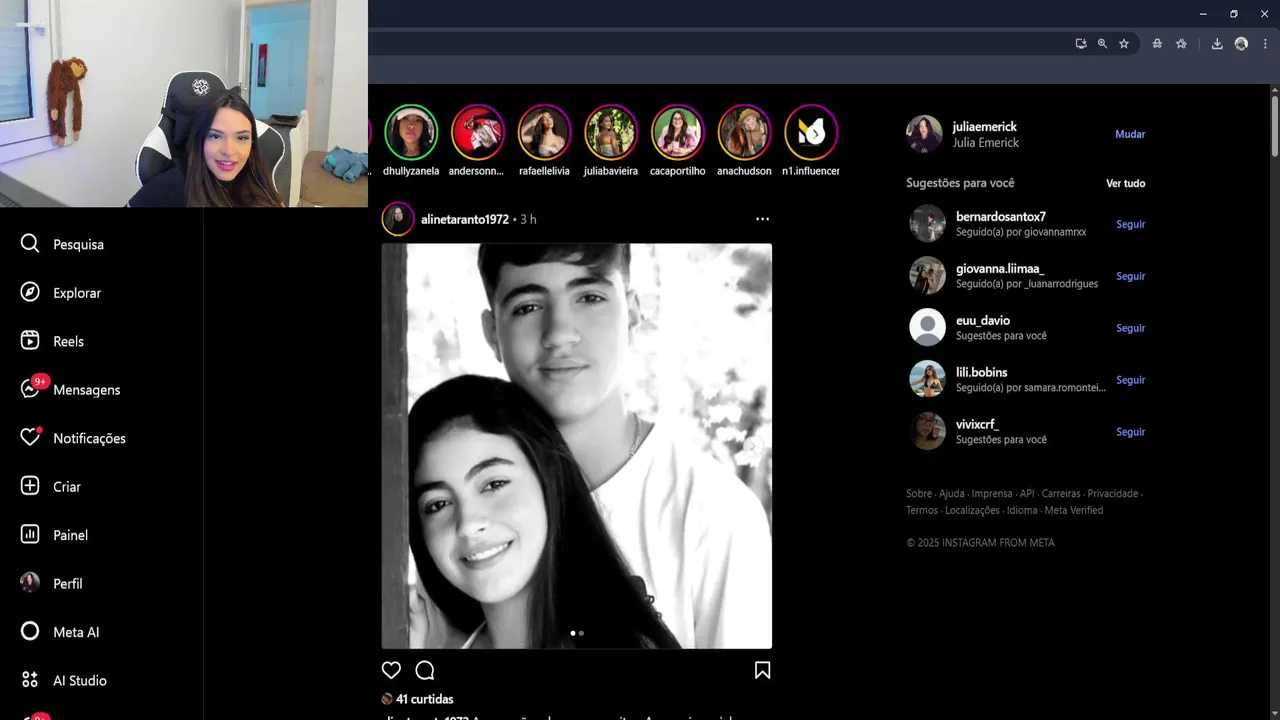Click the Privacidade footer link
Viewport: 1280px width, 720px height.
pos(1113,494)
